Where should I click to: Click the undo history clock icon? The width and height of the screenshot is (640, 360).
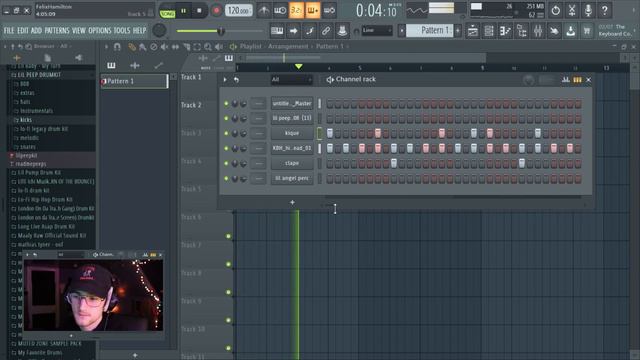(x=556, y=10)
